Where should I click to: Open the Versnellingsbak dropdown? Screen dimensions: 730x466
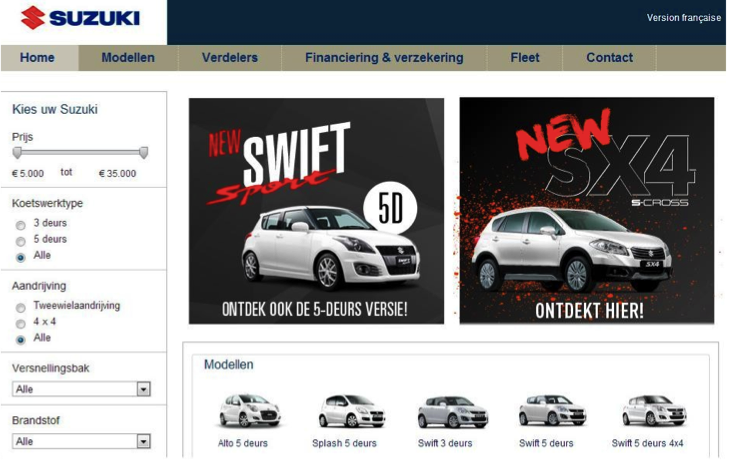coord(81,389)
